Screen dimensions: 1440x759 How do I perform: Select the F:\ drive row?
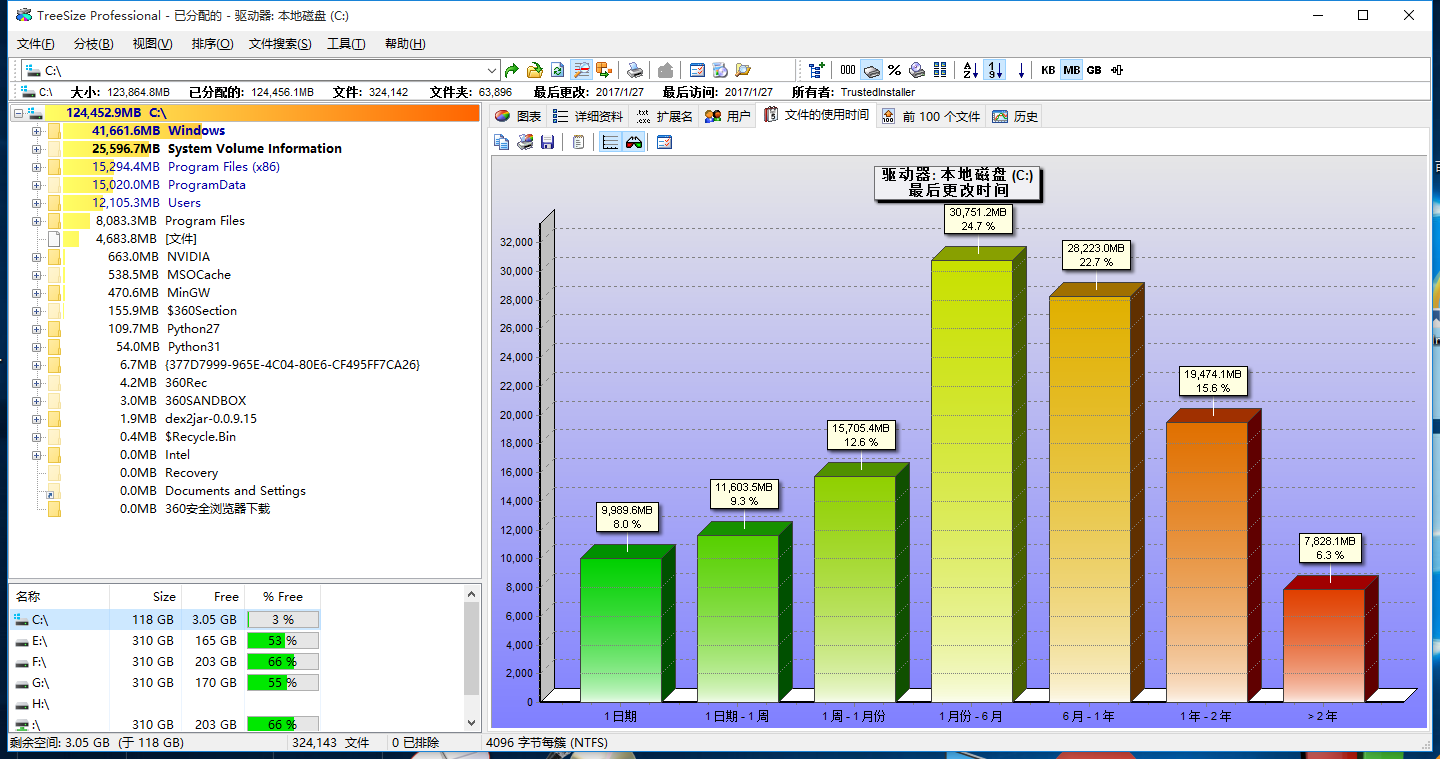click(x=165, y=662)
